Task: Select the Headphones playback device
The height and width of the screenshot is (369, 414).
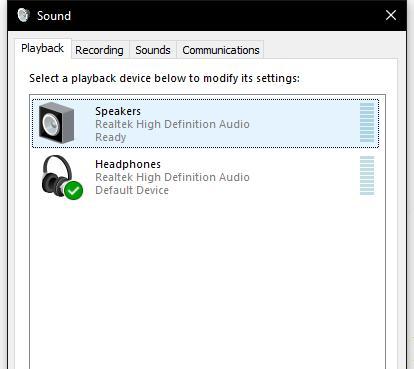Action: point(205,177)
